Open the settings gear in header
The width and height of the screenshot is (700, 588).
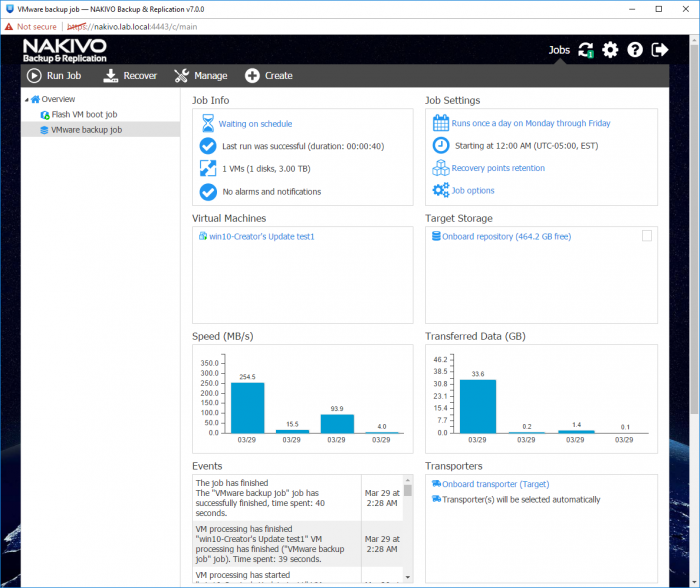click(x=610, y=50)
